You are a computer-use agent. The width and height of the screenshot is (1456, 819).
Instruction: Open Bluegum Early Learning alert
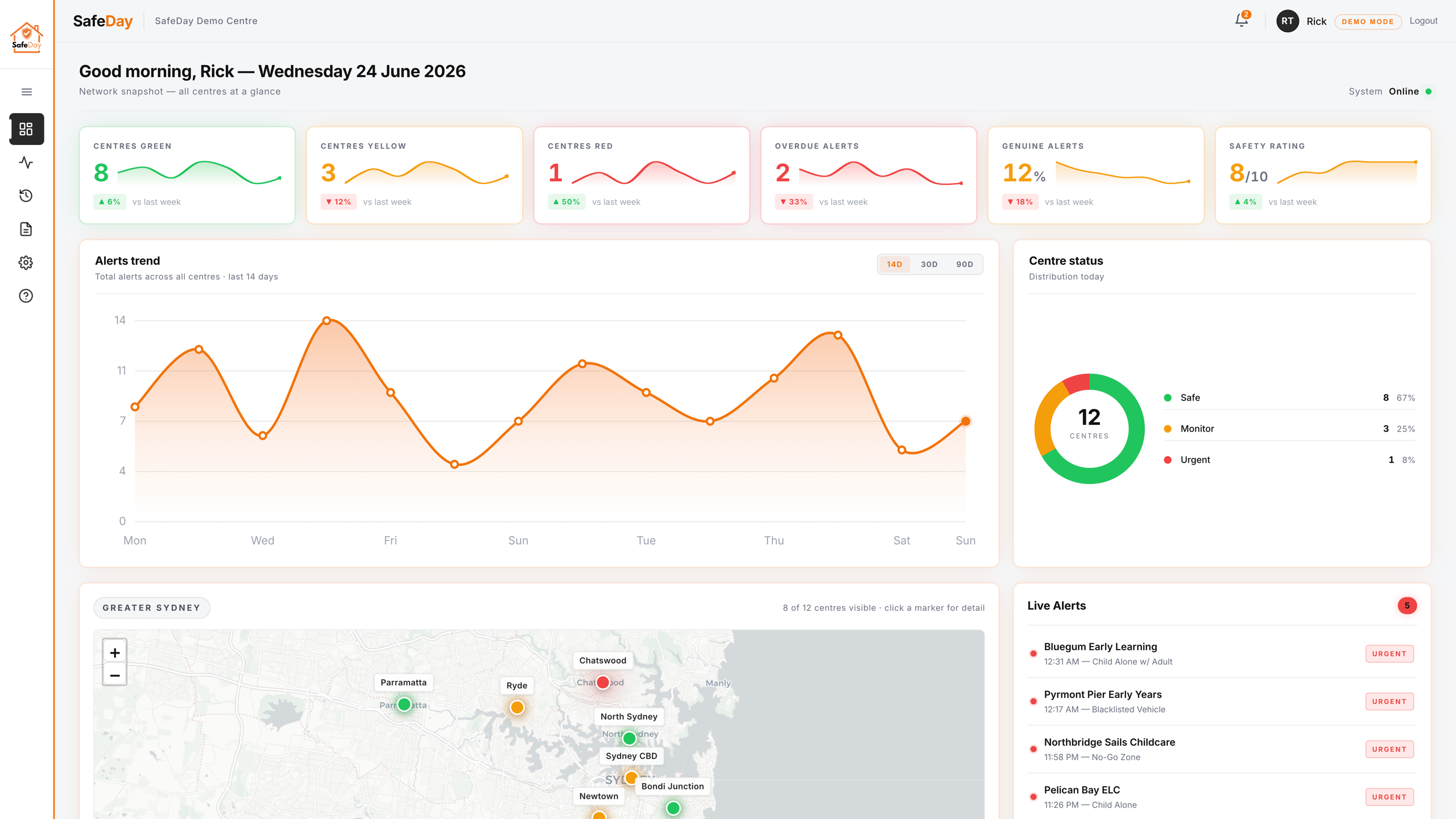click(1222, 653)
